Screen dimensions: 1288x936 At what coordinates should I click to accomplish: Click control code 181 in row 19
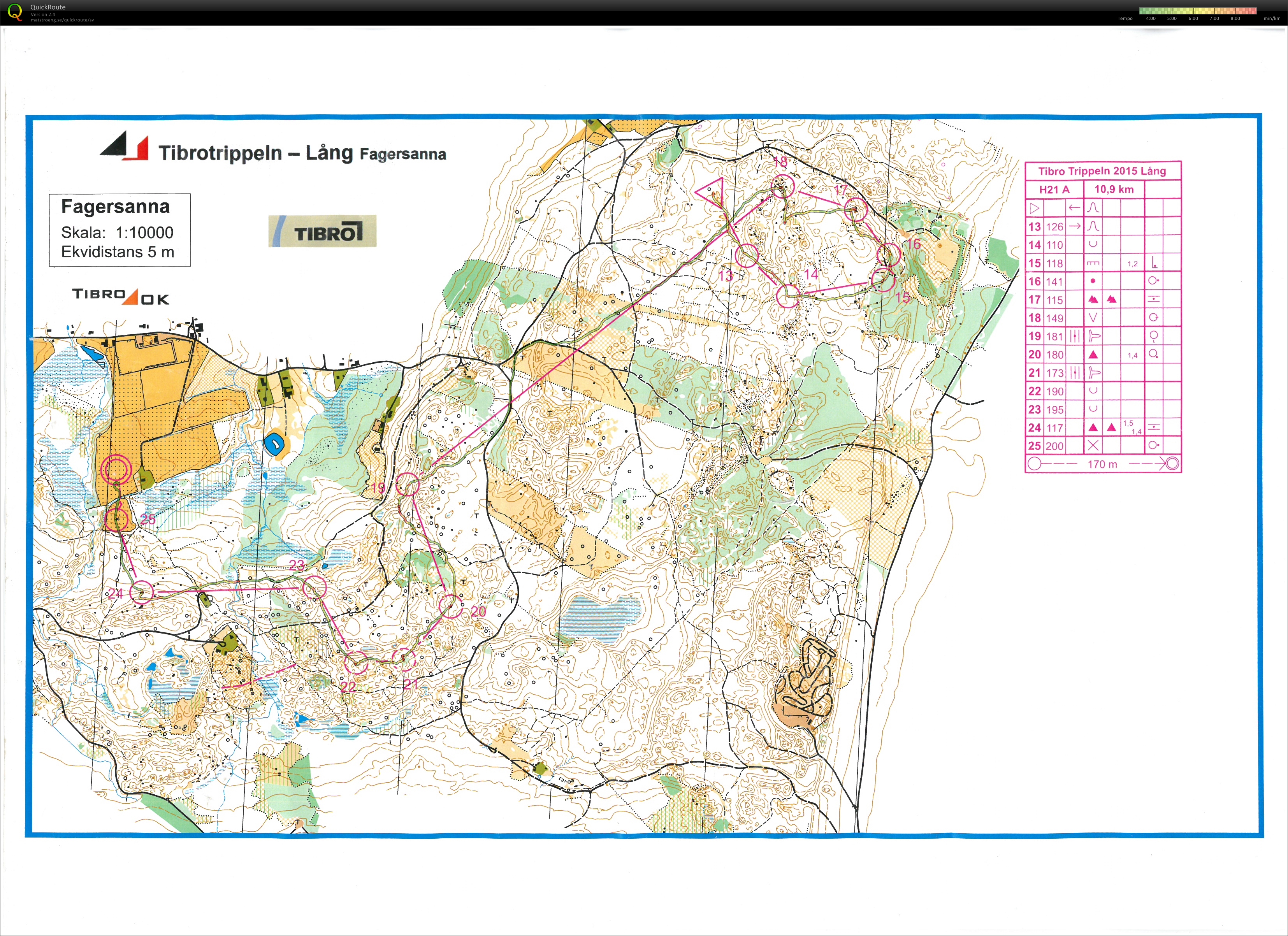[1054, 336]
